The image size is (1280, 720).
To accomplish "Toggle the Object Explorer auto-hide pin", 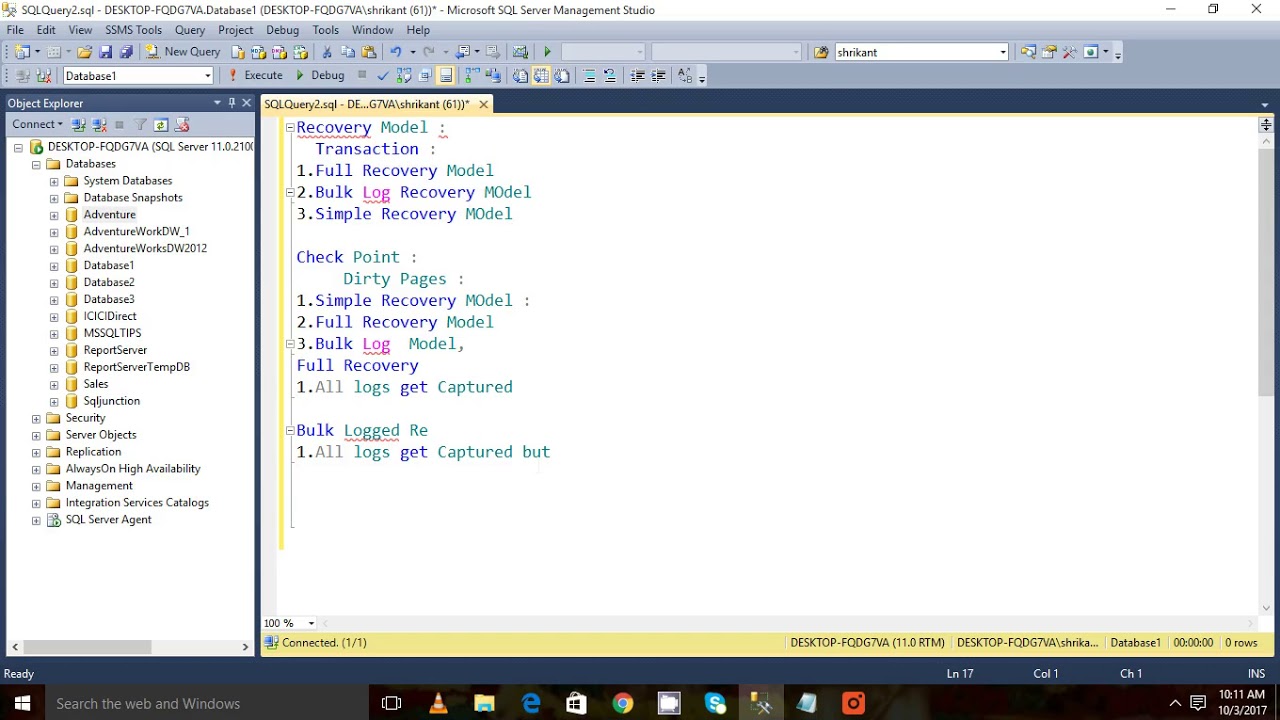I will tap(231, 103).
